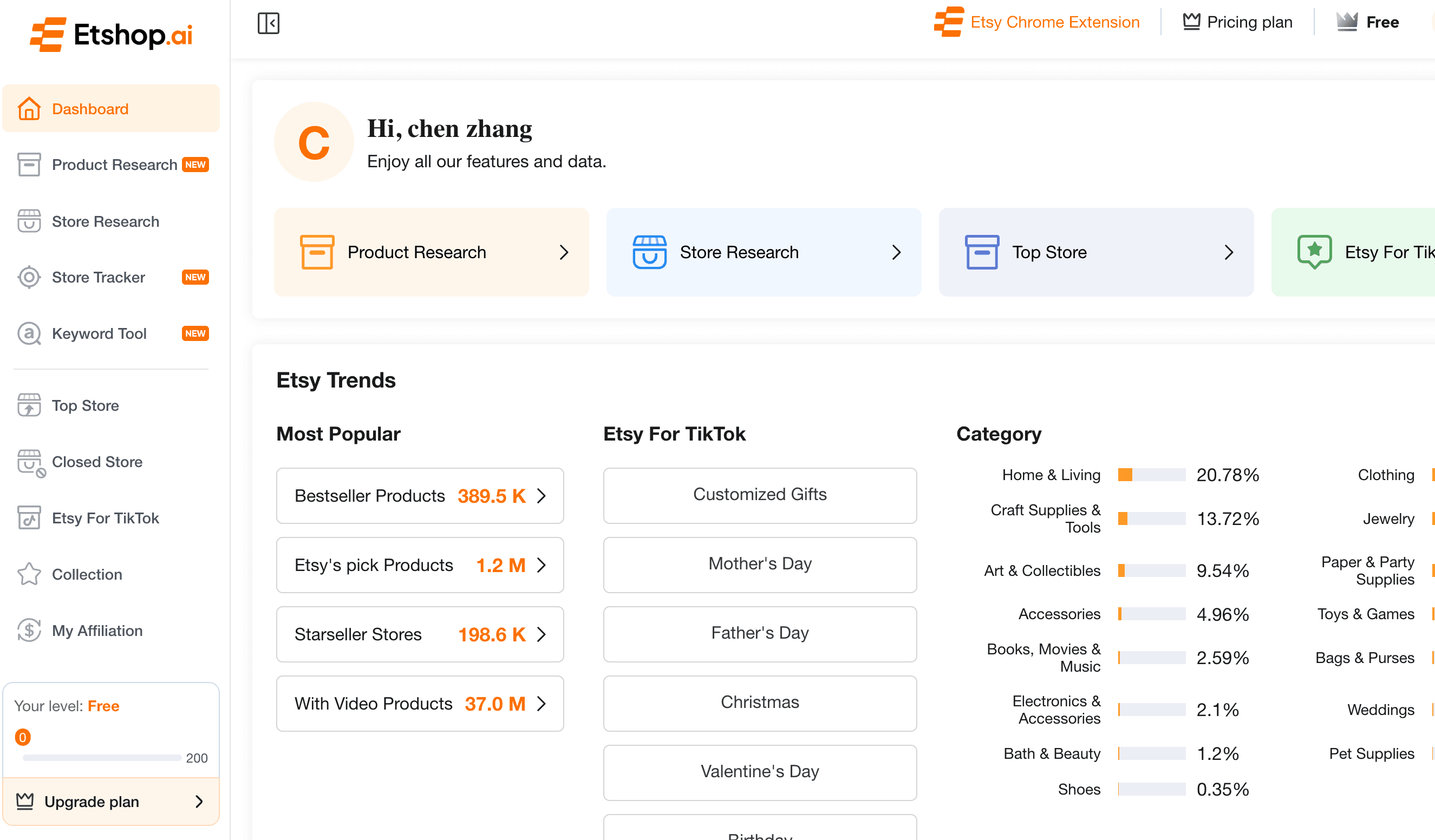This screenshot has height=840, width=1435.
Task: Click Jewelry category label
Action: coord(1388,519)
